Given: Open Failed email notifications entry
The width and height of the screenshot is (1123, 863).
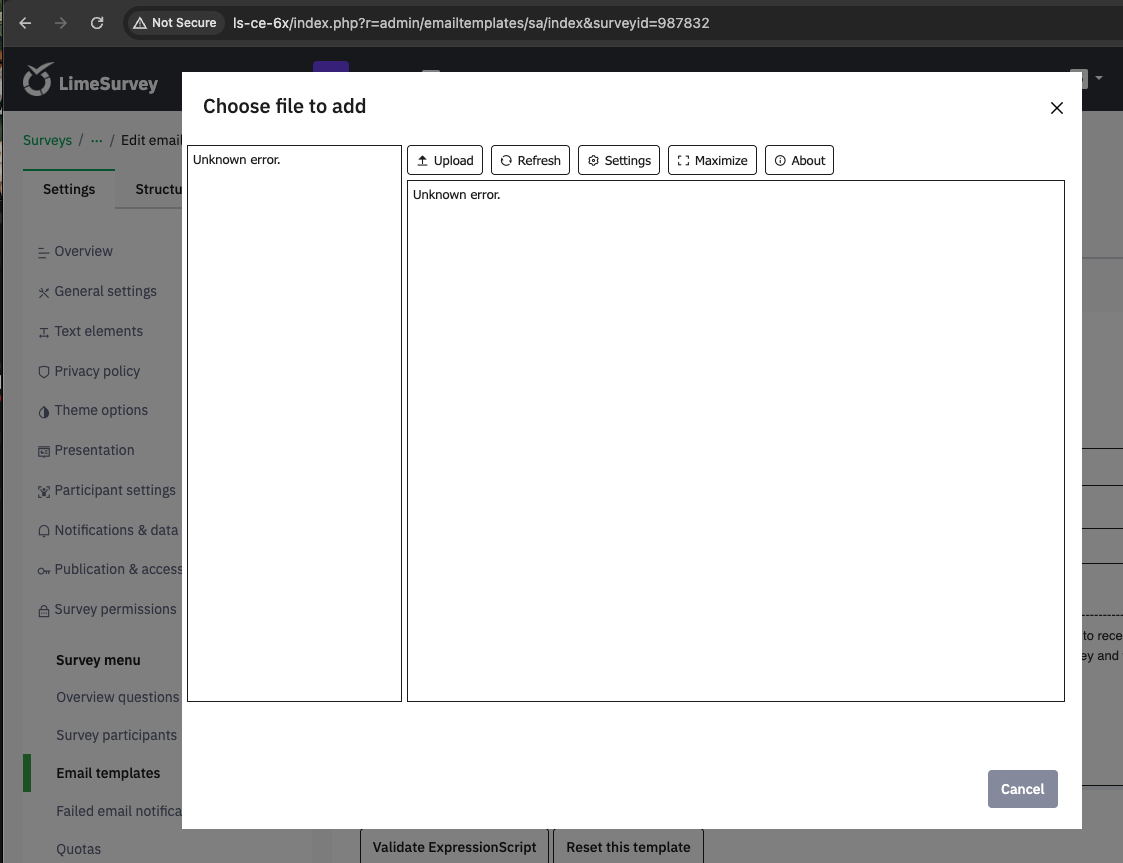Looking at the screenshot, I should [x=119, y=811].
